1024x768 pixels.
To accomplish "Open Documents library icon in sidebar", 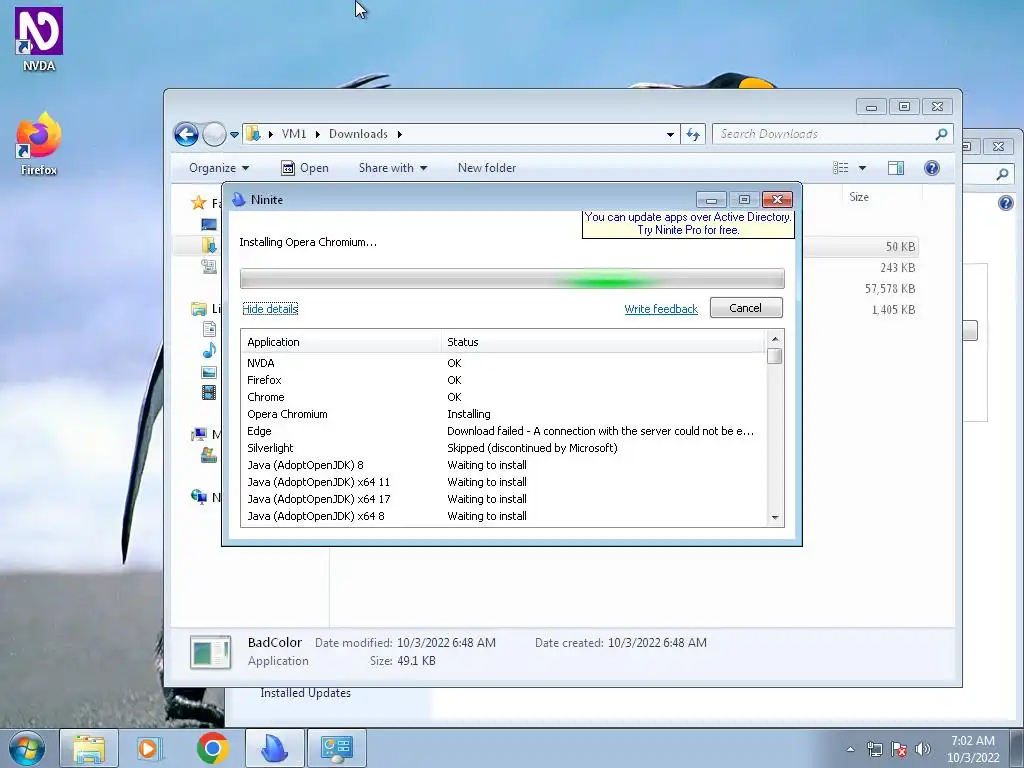I will pyautogui.click(x=209, y=329).
